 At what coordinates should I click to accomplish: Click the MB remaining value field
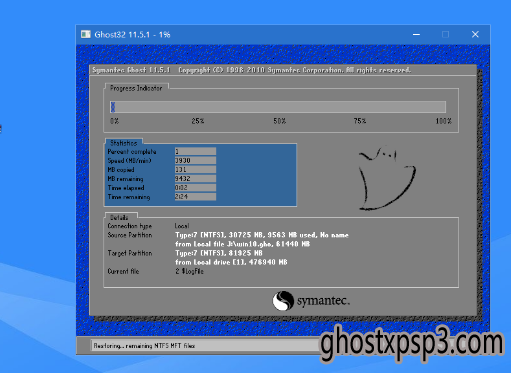[x=195, y=179]
